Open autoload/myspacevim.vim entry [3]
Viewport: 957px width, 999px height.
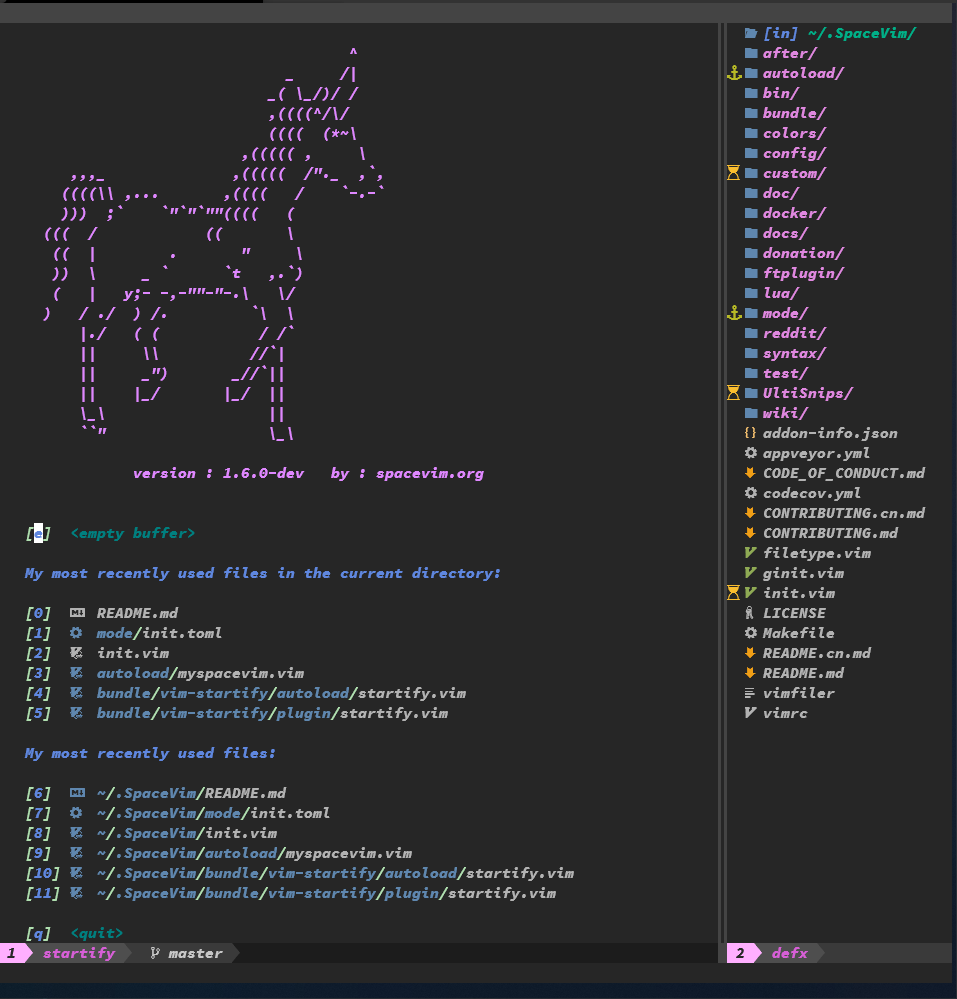point(200,673)
